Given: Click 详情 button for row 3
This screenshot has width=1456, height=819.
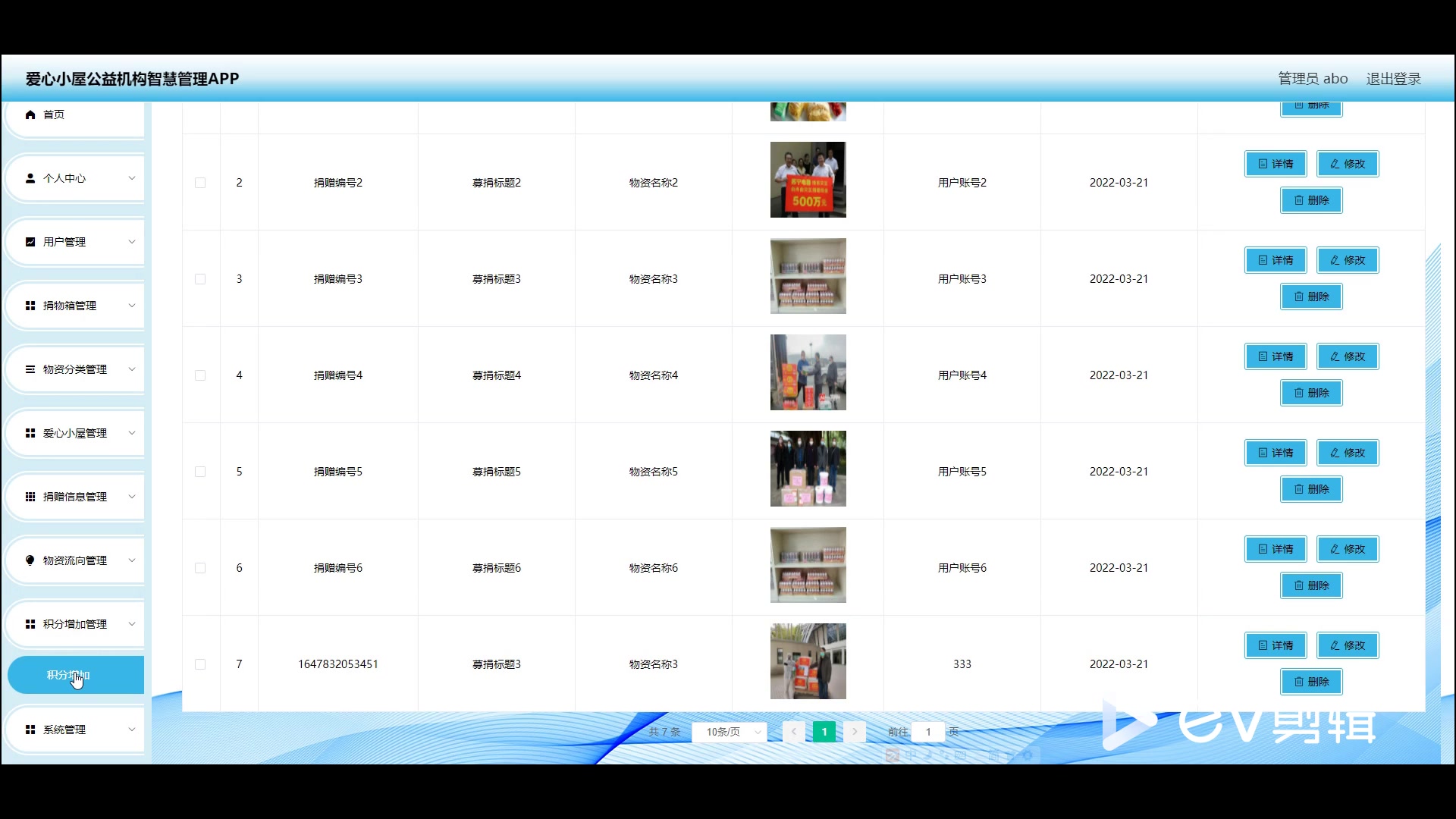Looking at the screenshot, I should (1276, 260).
